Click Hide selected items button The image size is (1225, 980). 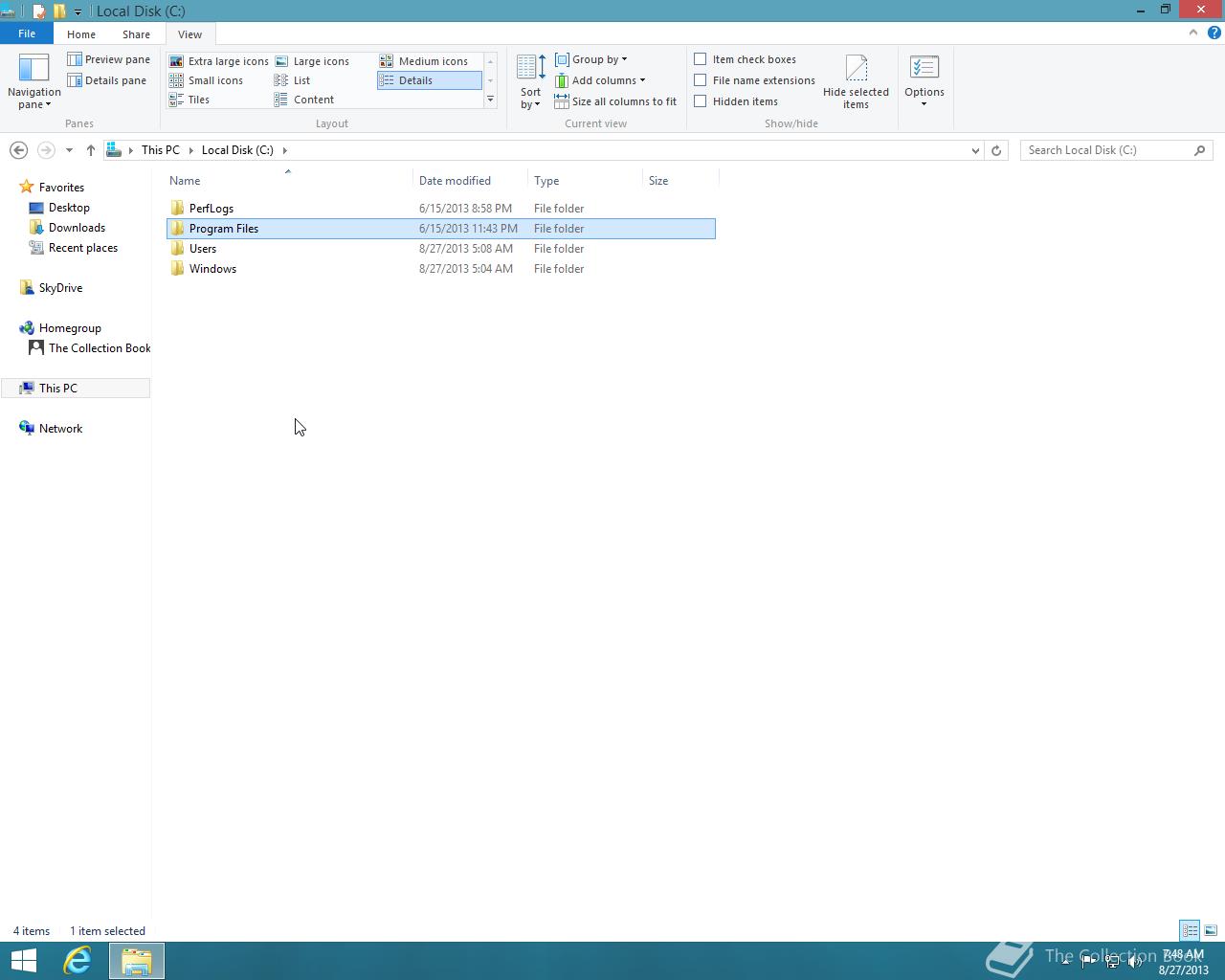pos(856,81)
